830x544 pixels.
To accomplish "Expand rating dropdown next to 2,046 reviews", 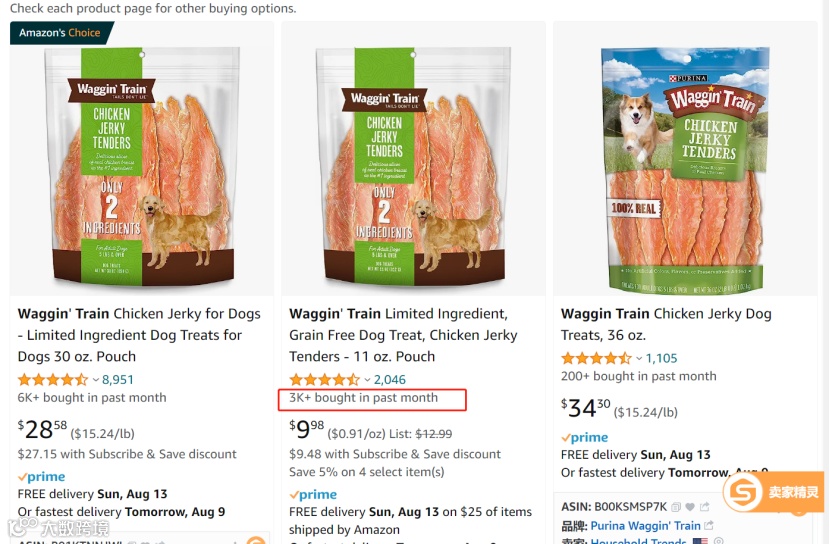I will click(x=367, y=380).
